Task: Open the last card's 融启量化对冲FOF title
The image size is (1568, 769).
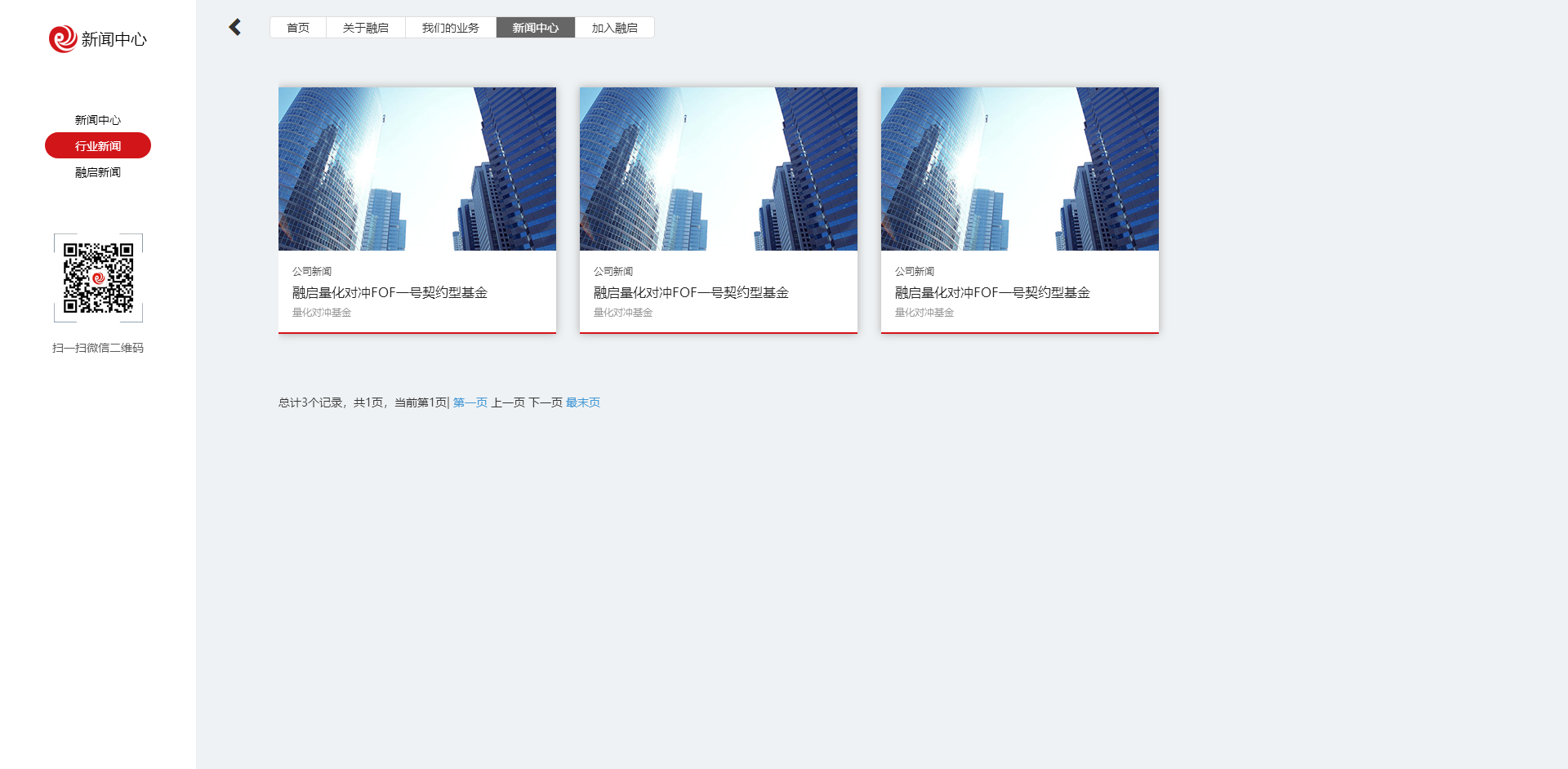Action: click(x=992, y=292)
